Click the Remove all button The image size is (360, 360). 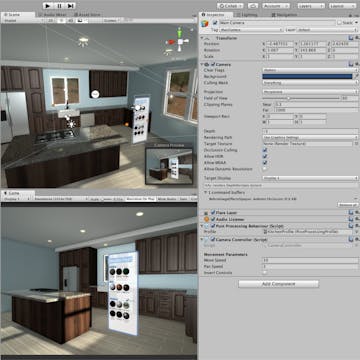[x=348, y=205]
